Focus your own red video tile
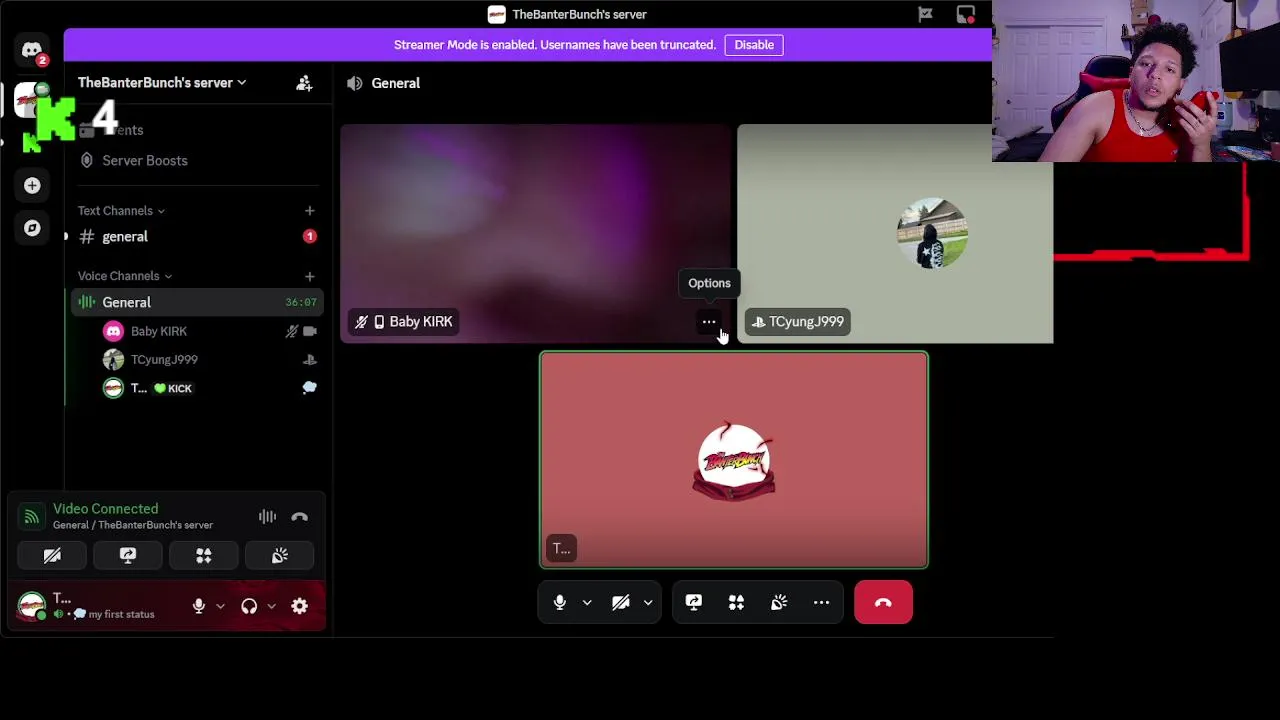Viewport: 1280px width, 720px height. [x=734, y=460]
